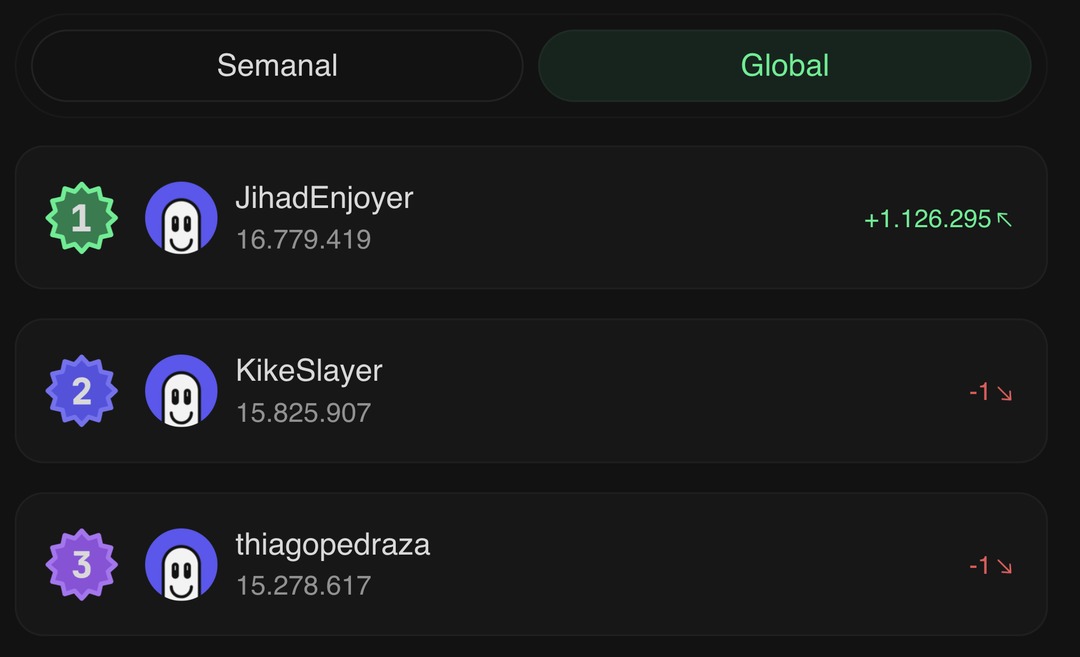Click the -1 change on rank 2 row
The width and height of the screenshot is (1080, 657).
(979, 392)
